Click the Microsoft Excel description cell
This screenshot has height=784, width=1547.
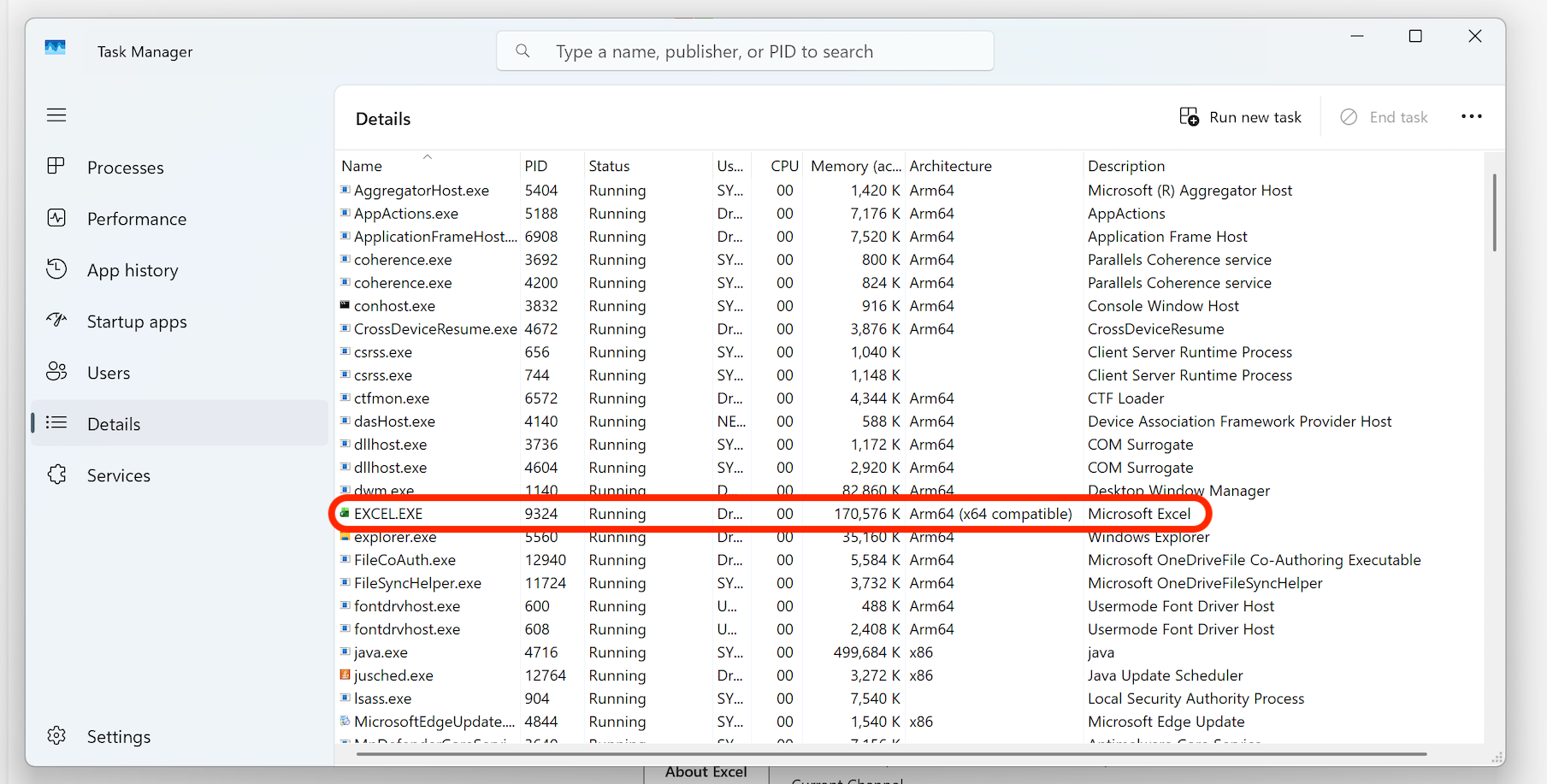click(1139, 513)
